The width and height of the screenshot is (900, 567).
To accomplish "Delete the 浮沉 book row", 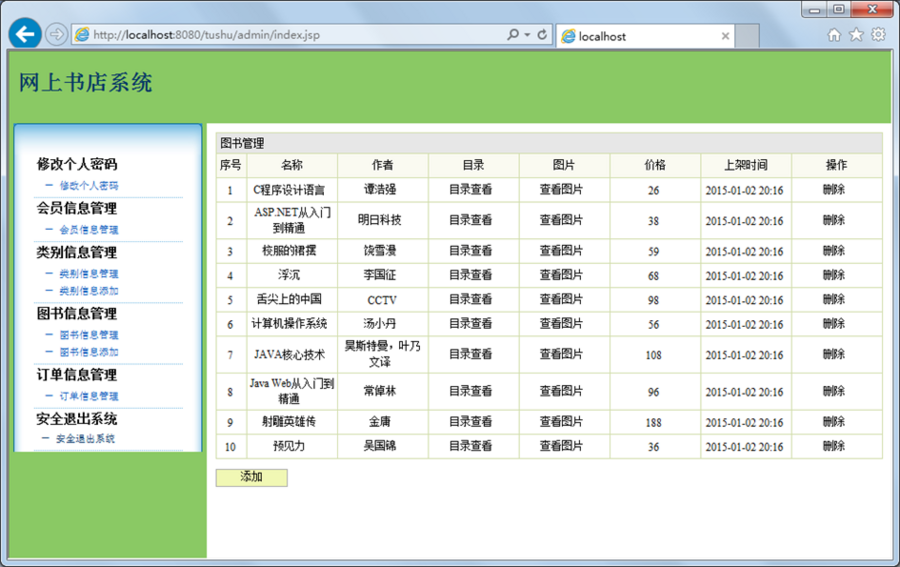I will 834,275.
